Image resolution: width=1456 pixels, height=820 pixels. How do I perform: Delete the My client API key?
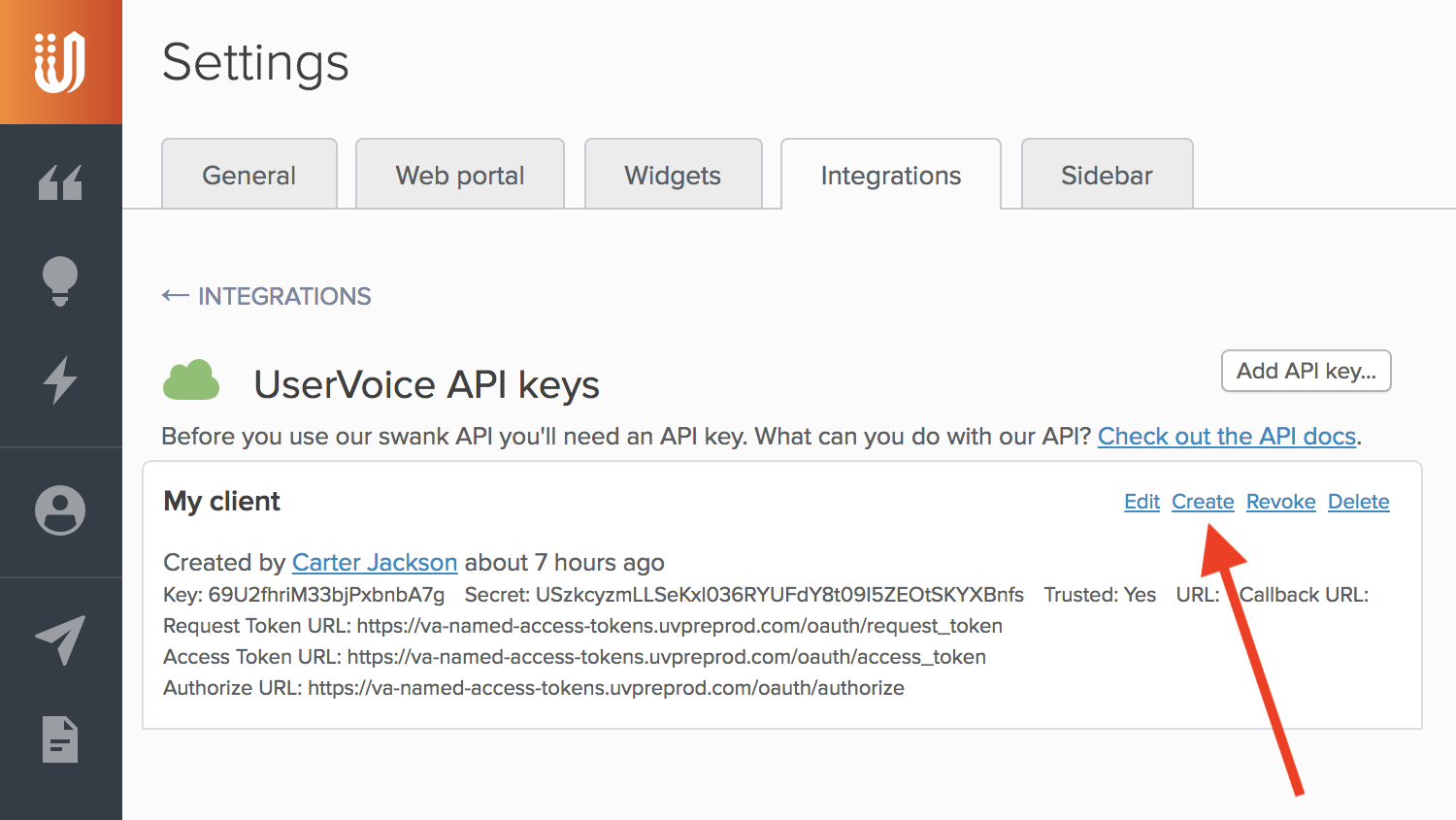point(1358,502)
